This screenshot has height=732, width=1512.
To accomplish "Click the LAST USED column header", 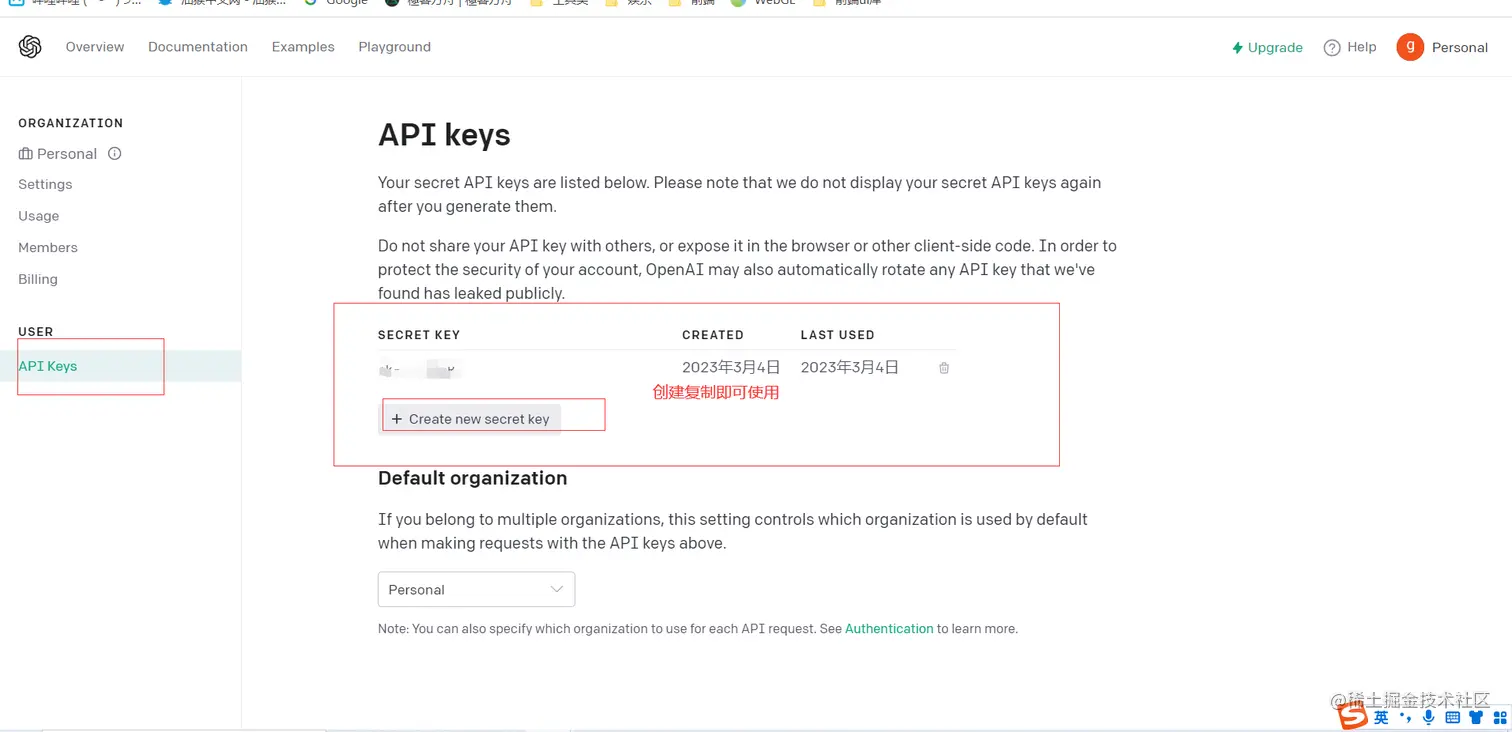I will point(838,335).
